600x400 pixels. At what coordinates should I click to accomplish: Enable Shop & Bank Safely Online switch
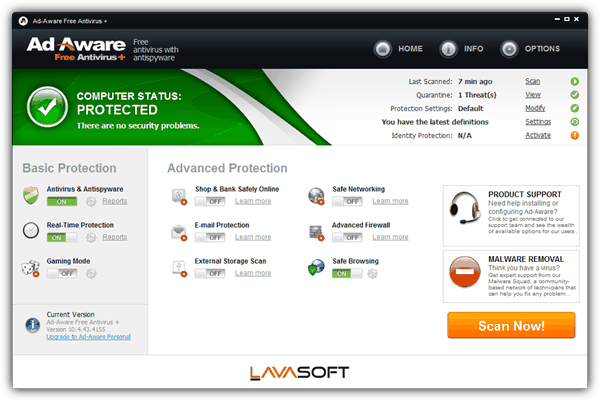click(210, 201)
